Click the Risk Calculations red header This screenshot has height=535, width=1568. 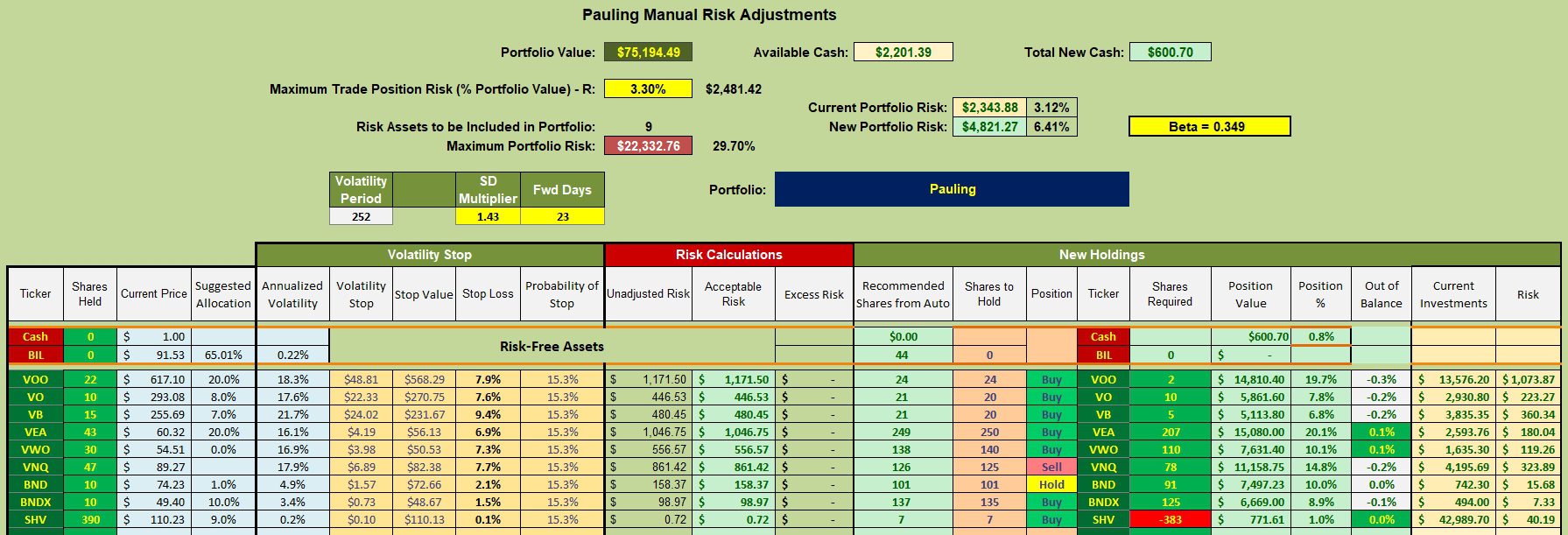pos(728,255)
